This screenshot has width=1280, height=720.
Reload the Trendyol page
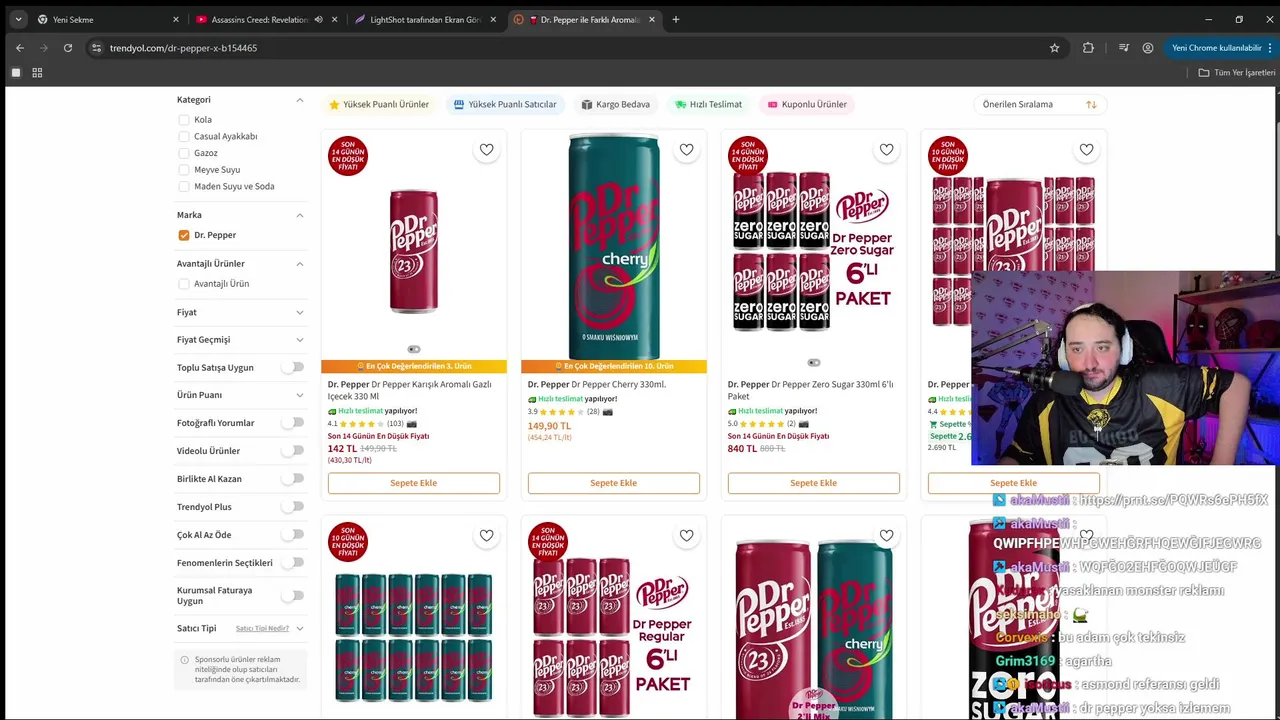click(x=68, y=48)
